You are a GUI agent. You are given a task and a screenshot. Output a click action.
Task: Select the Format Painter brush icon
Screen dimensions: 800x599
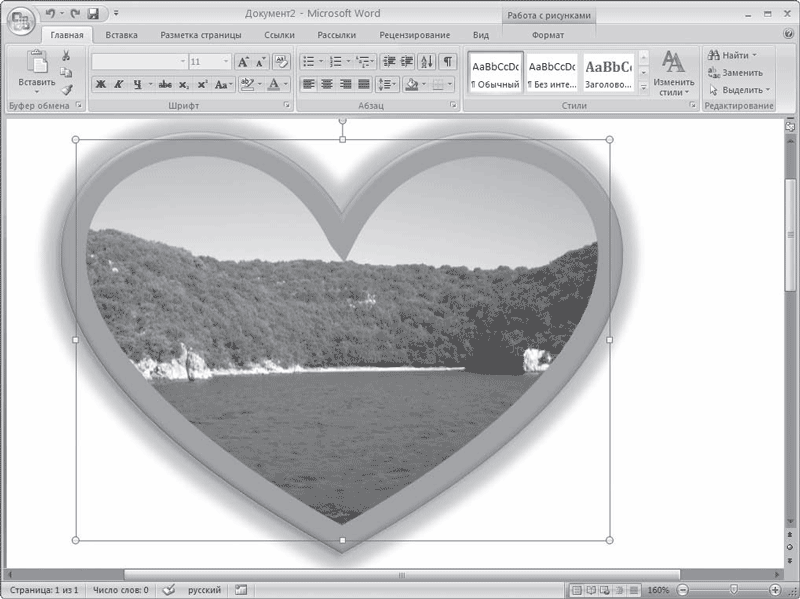pos(66,90)
